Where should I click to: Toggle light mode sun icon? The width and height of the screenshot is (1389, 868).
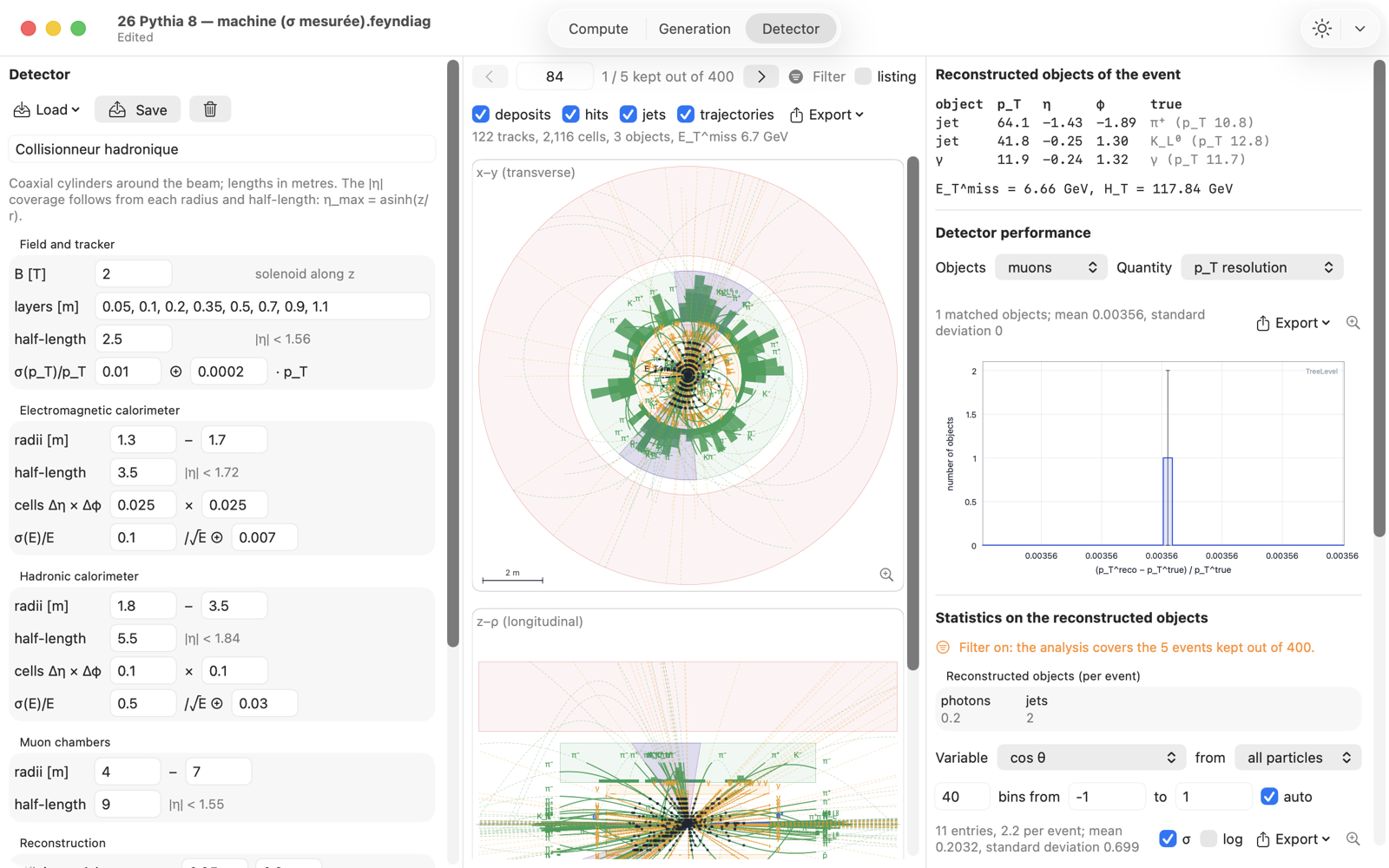pyautogui.click(x=1322, y=29)
